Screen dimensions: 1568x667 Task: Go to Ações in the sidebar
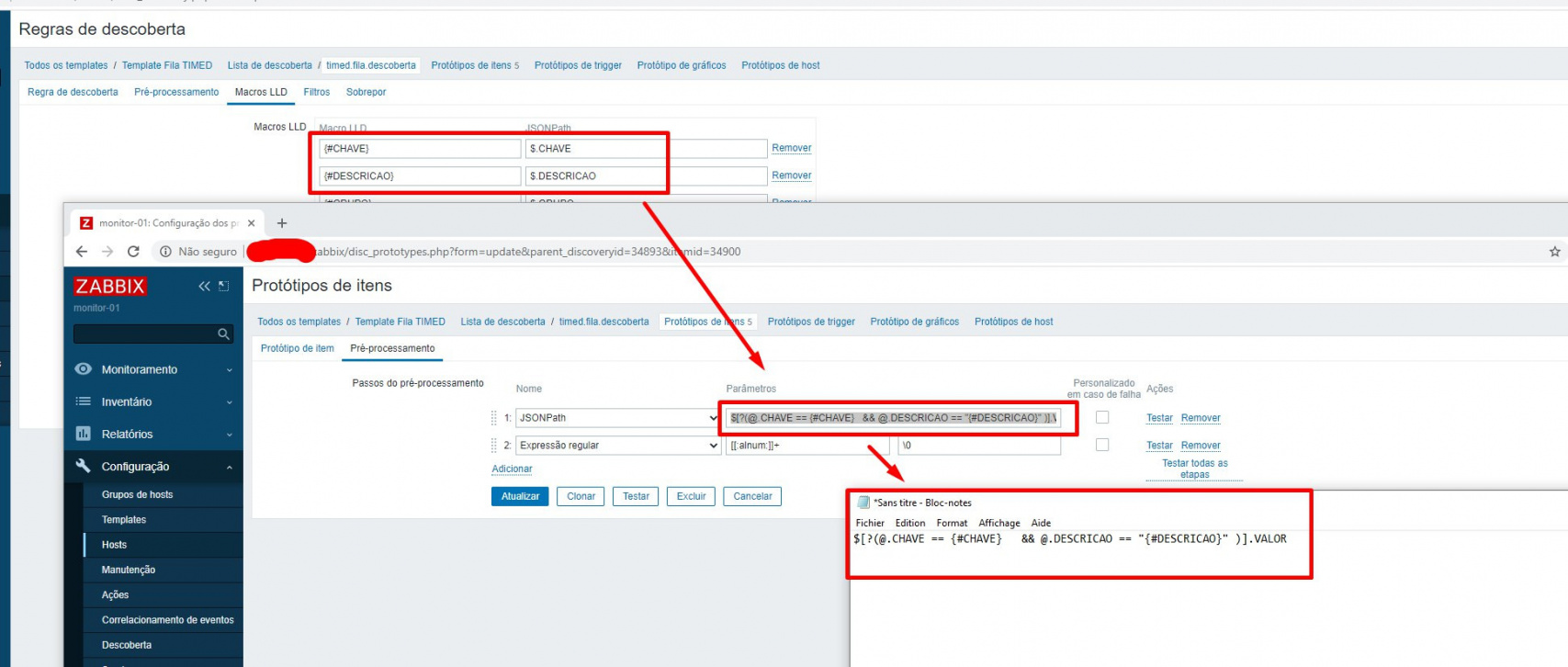pos(115,595)
